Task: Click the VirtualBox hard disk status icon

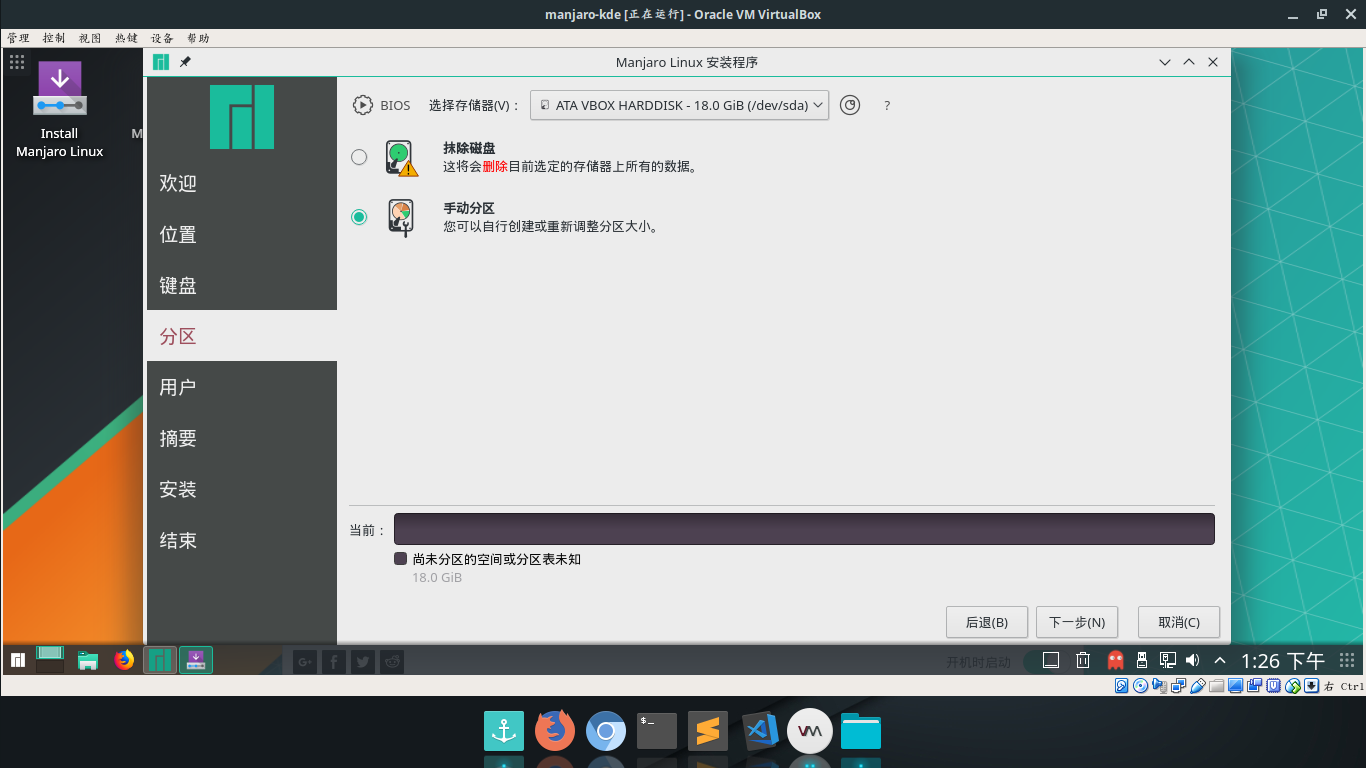Action: click(x=1122, y=685)
